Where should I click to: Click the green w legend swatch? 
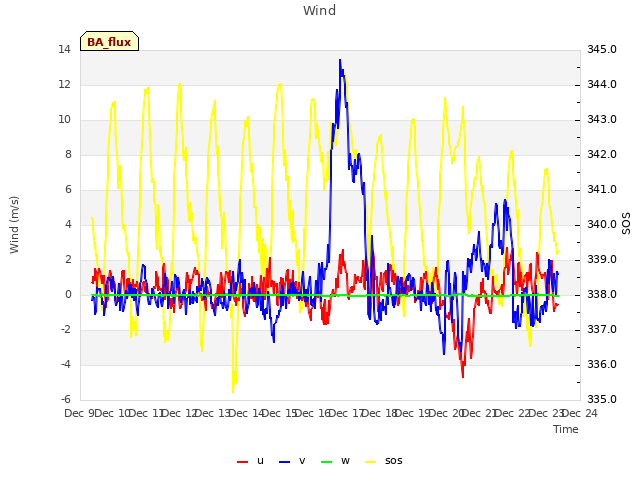click(327, 462)
